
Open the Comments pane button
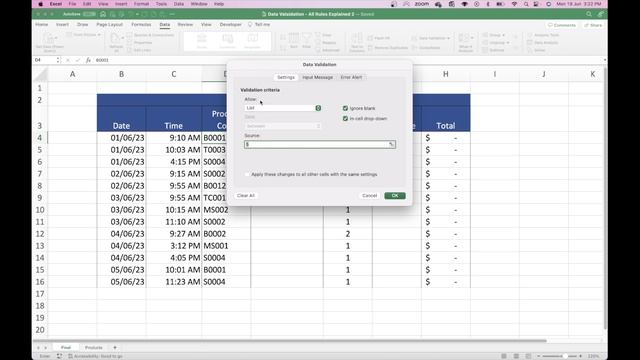[x=562, y=25]
